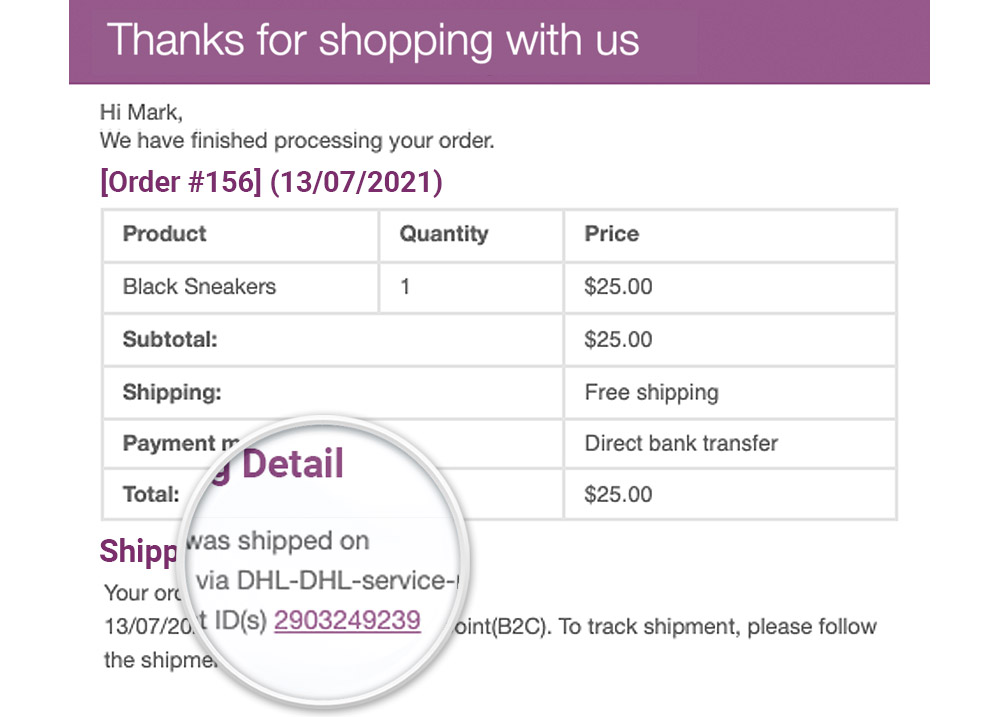This screenshot has height=717, width=1000.
Task: Click the Hi Mark greeting text
Action: click(141, 112)
